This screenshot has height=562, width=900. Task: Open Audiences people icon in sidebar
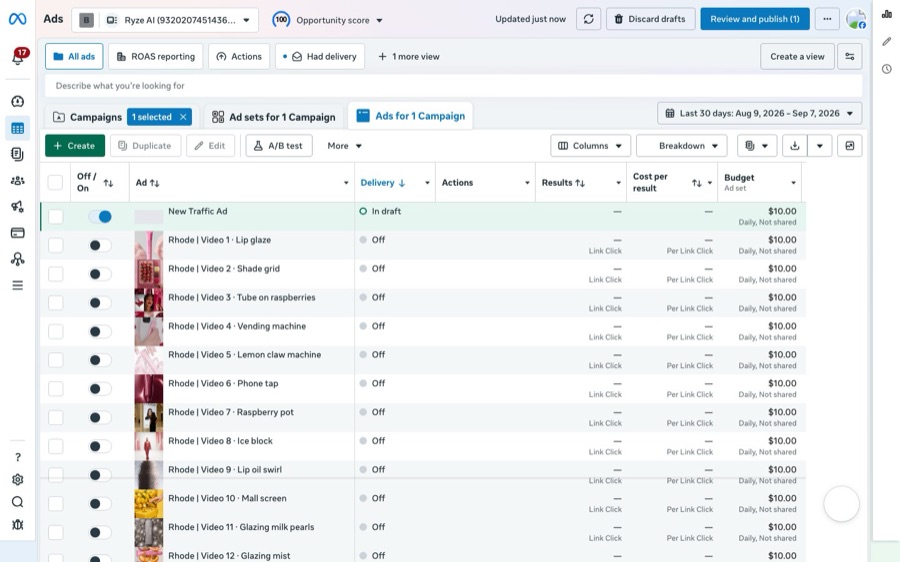[18, 181]
